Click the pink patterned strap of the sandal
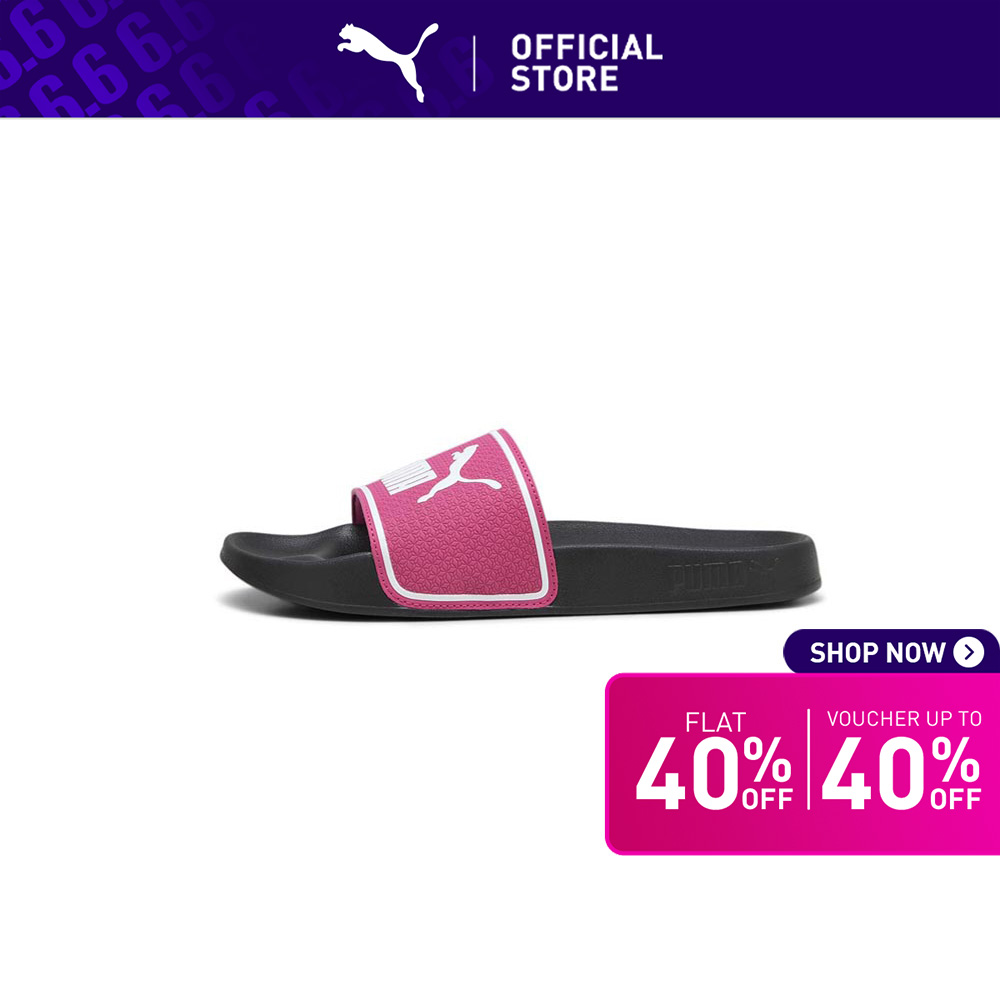 [x=455, y=519]
